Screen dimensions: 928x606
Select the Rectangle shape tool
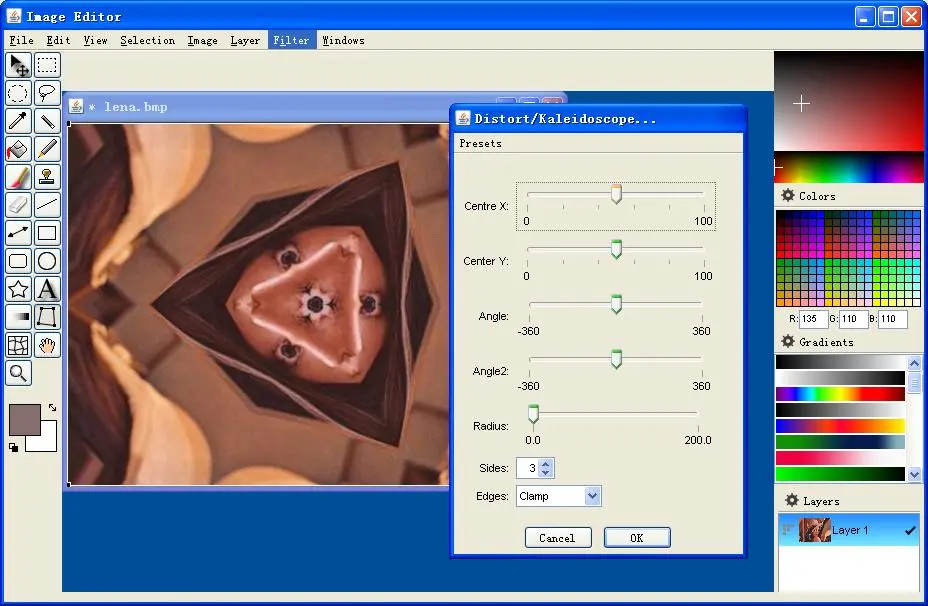click(x=47, y=233)
